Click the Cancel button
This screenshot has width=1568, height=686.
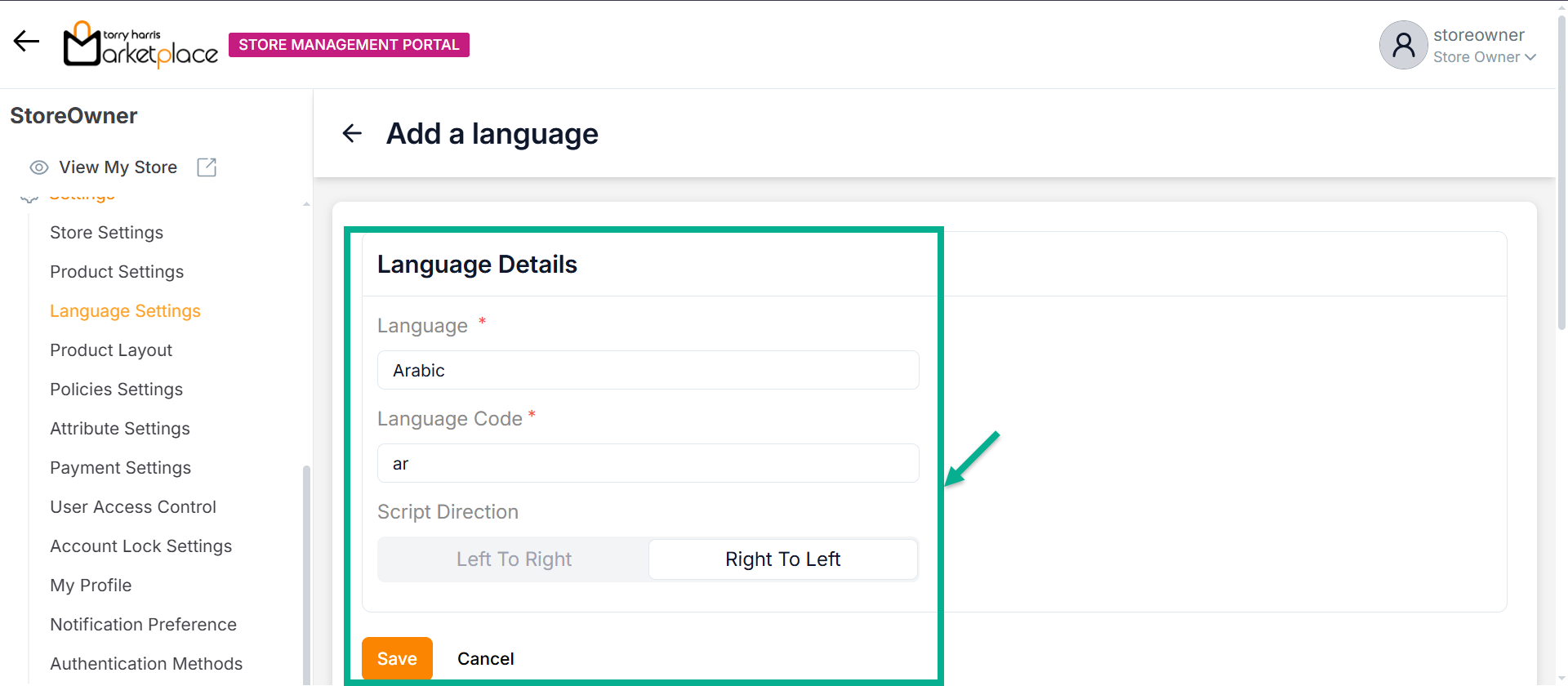(485, 659)
